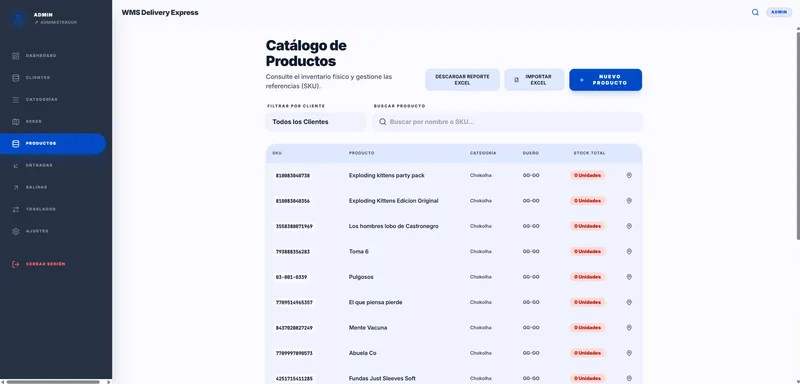Viewport: 800px width, 384px height.
Task: Click the Entradas arrow icon
Action: (x=15, y=165)
